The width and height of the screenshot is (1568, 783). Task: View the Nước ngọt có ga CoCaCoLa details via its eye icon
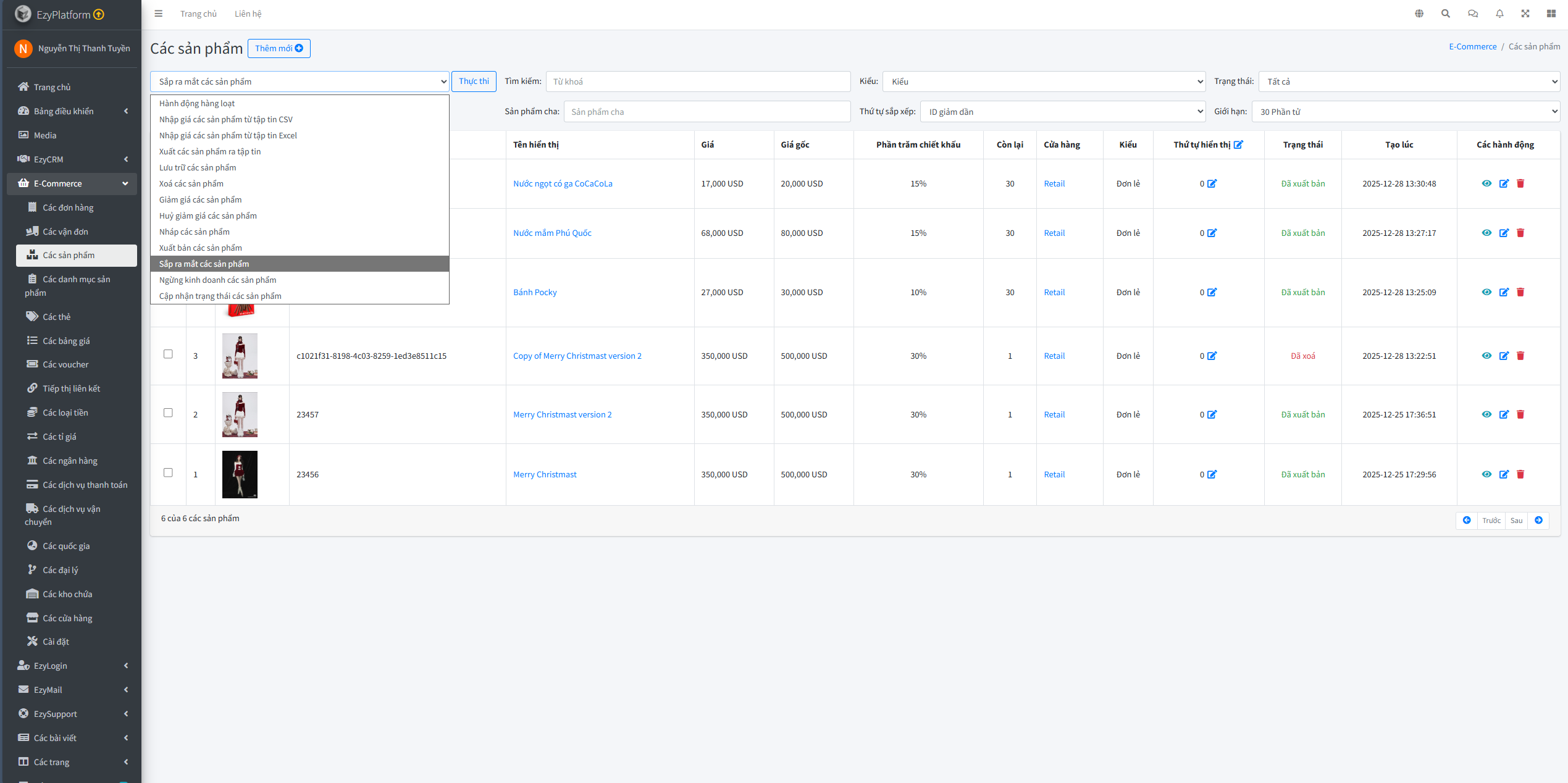pos(1486,183)
